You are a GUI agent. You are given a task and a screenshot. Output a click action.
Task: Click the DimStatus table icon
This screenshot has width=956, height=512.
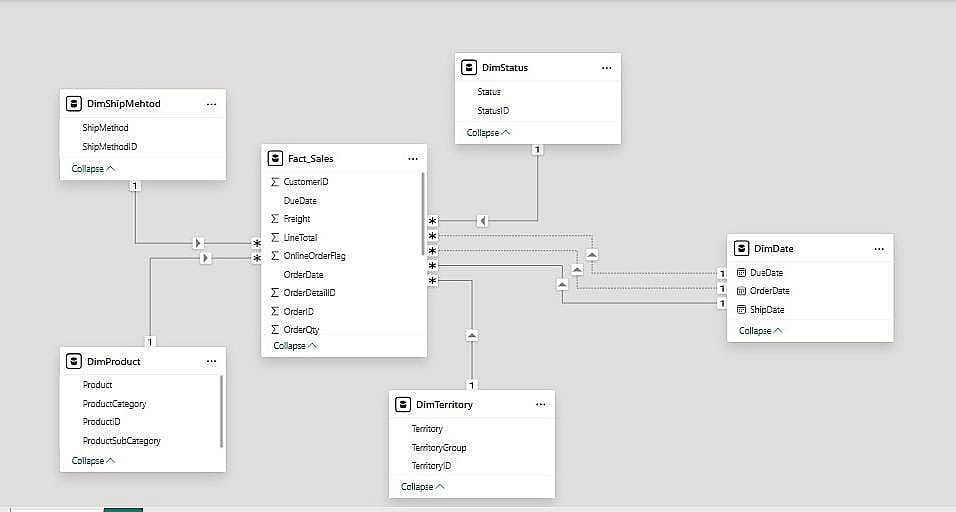pos(469,67)
